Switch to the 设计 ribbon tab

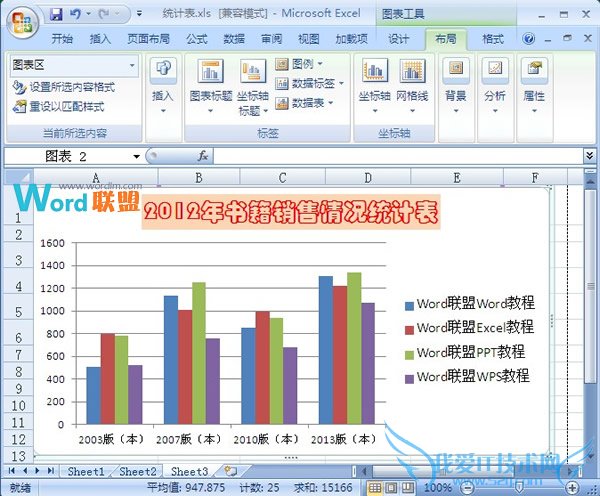398,39
